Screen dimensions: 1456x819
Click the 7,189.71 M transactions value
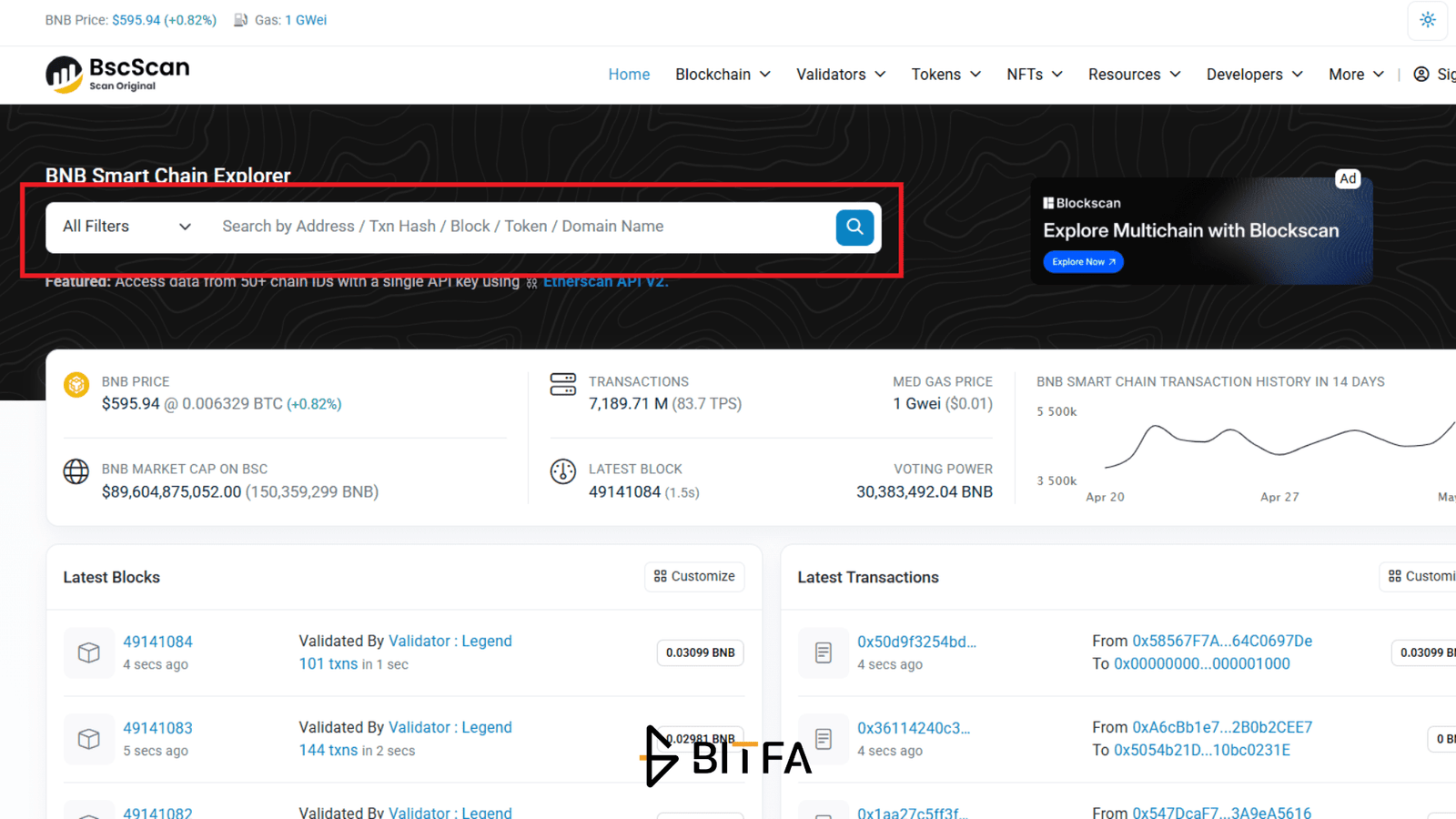628,403
